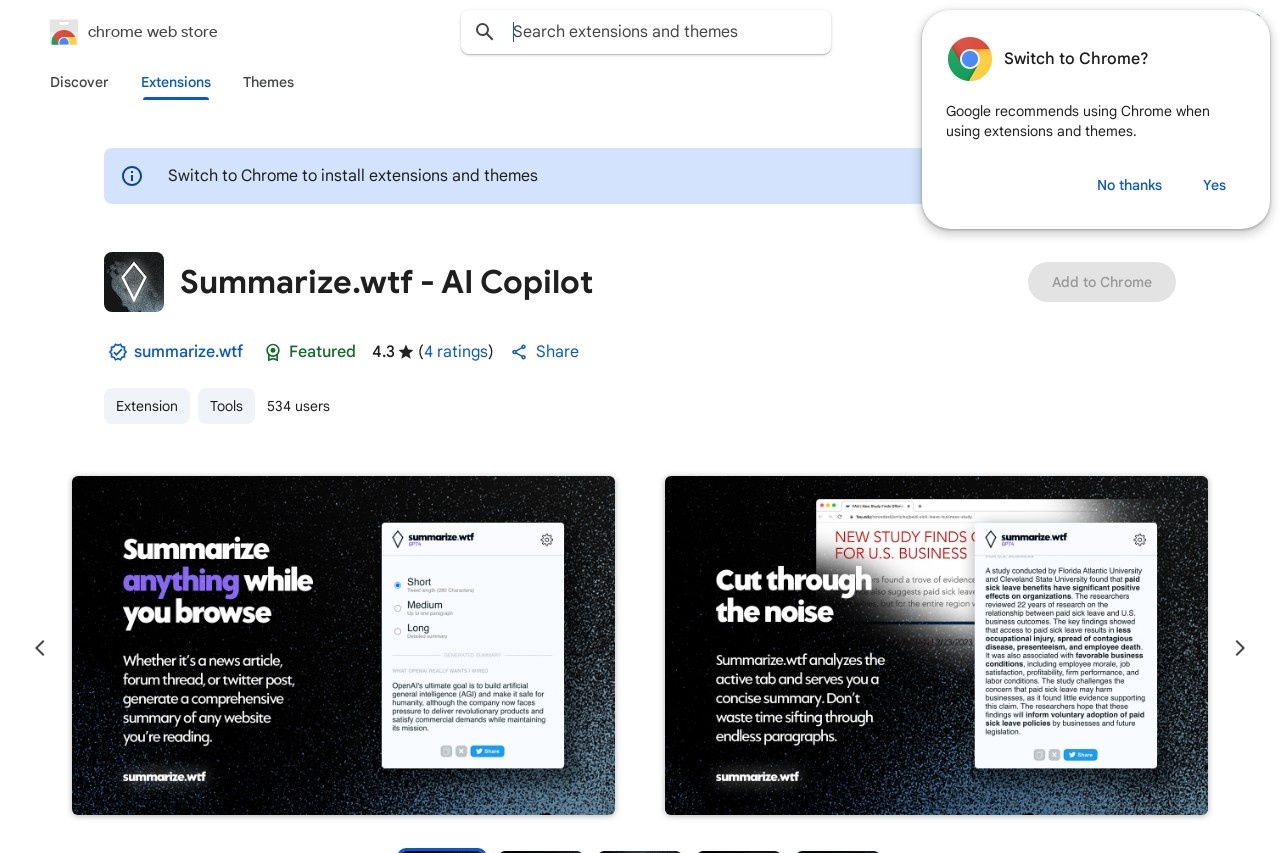Select the Medium radio option in screenshot
The image size is (1280, 853).
[x=398, y=607]
